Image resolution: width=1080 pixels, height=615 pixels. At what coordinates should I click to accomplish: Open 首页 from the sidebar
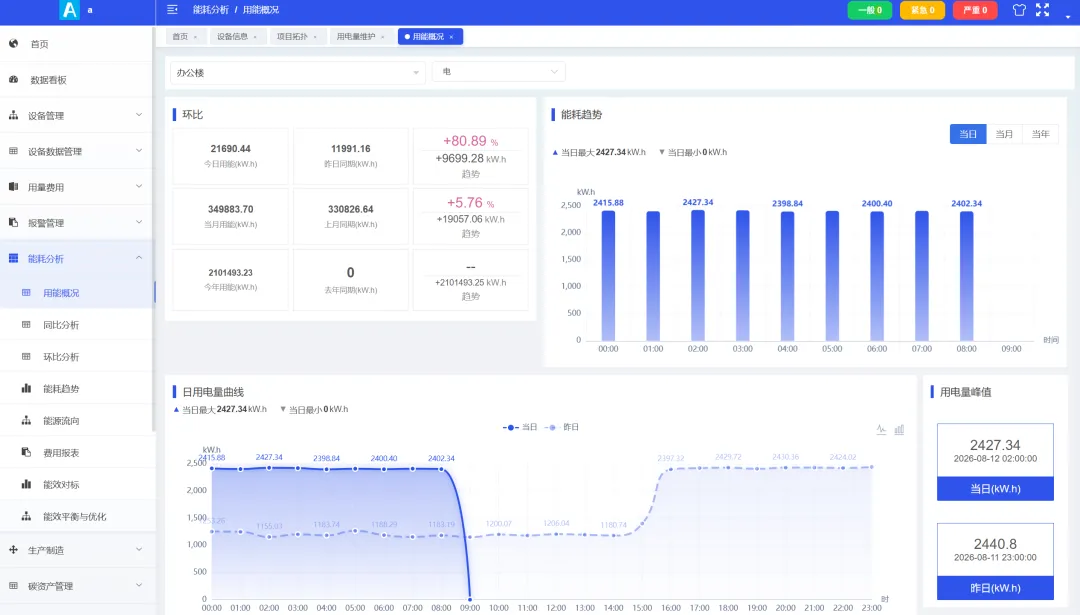click(76, 44)
